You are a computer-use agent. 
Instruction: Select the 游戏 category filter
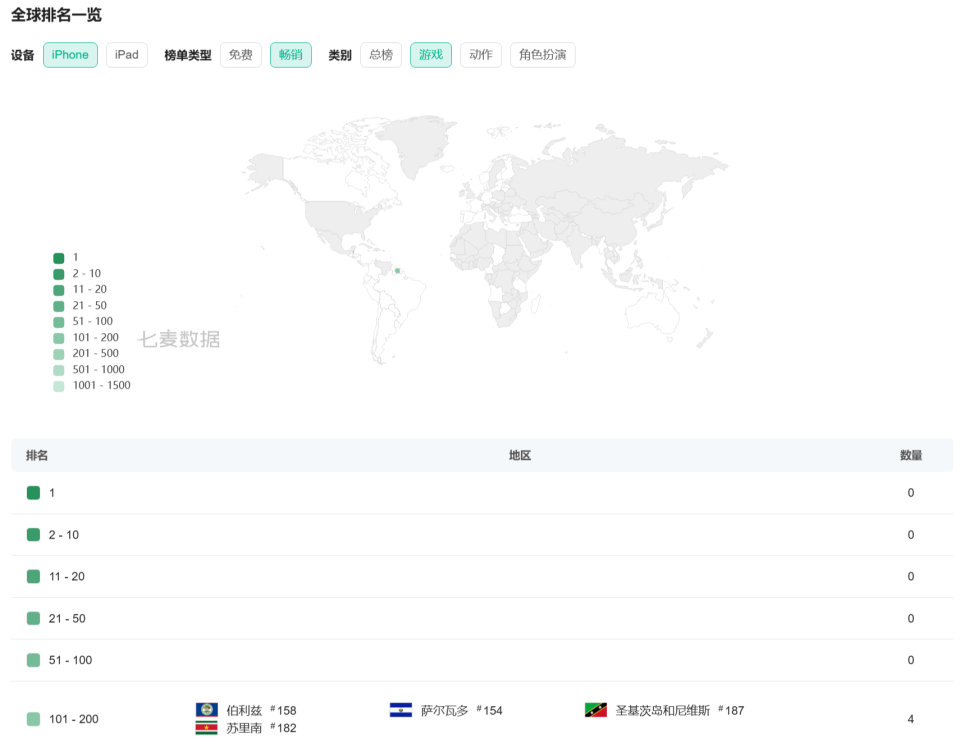pos(431,55)
